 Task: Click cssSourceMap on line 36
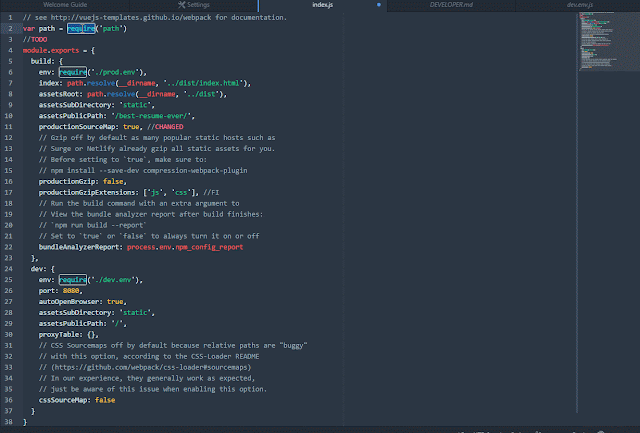click(x=63, y=400)
